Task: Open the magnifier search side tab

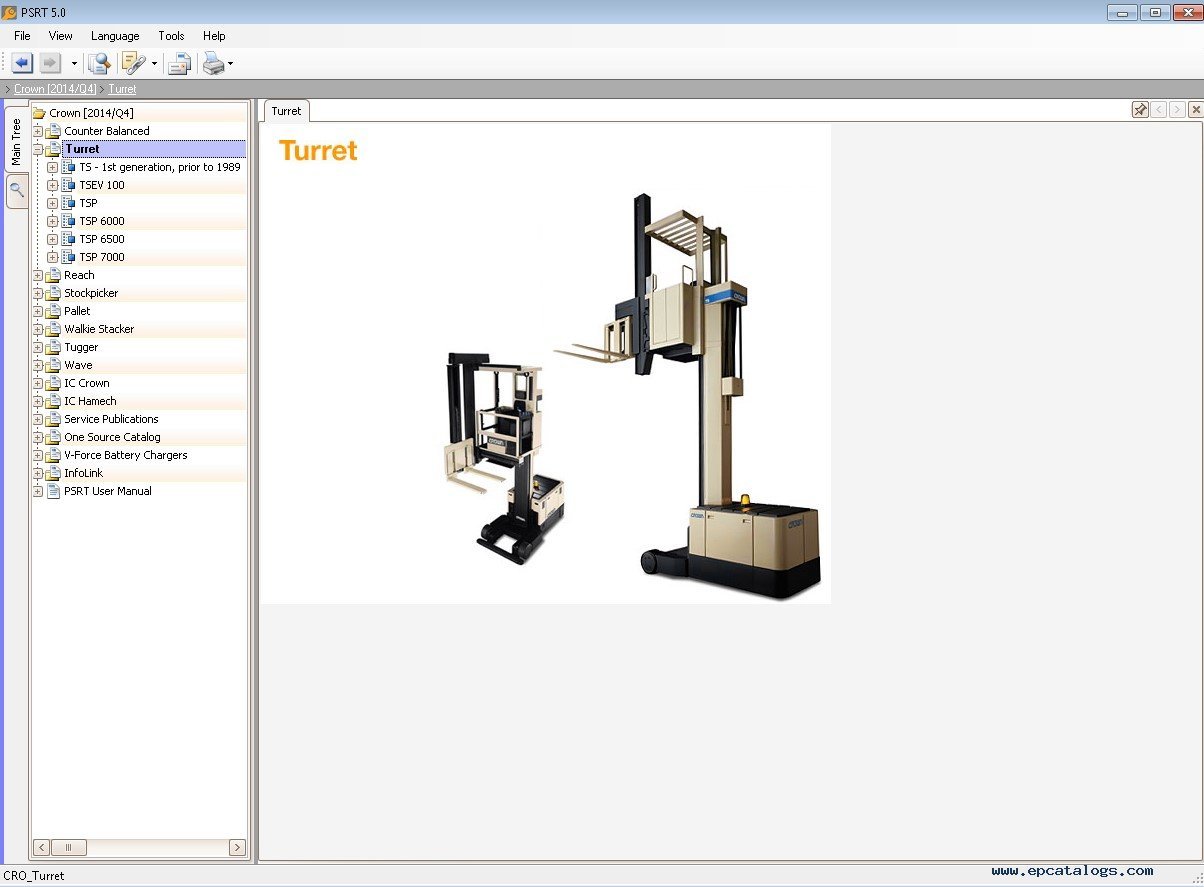Action: [x=16, y=190]
